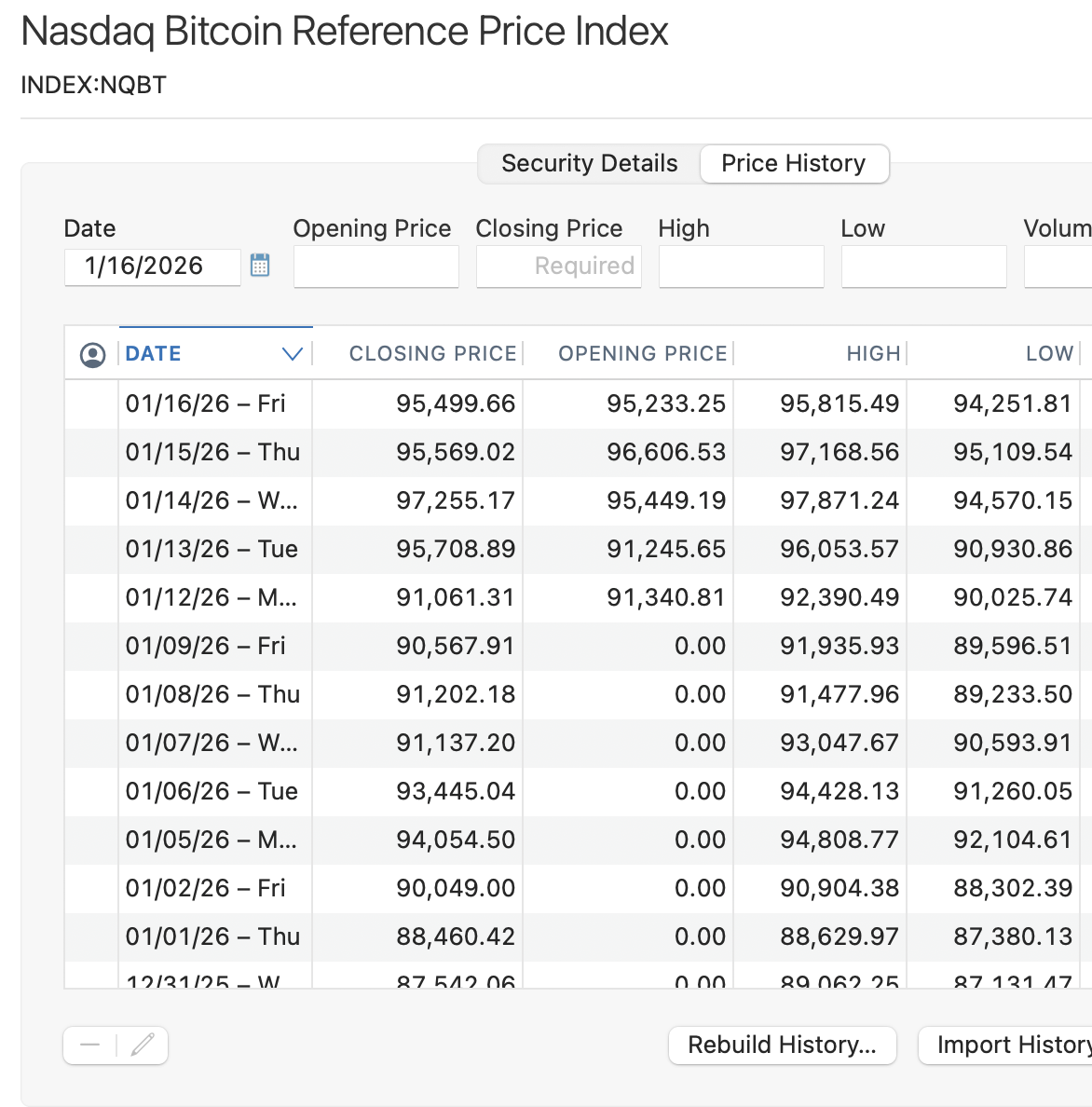This screenshot has height=1107, width=1092.
Task: Sort by the CLOSING PRICE column
Action: pos(433,353)
